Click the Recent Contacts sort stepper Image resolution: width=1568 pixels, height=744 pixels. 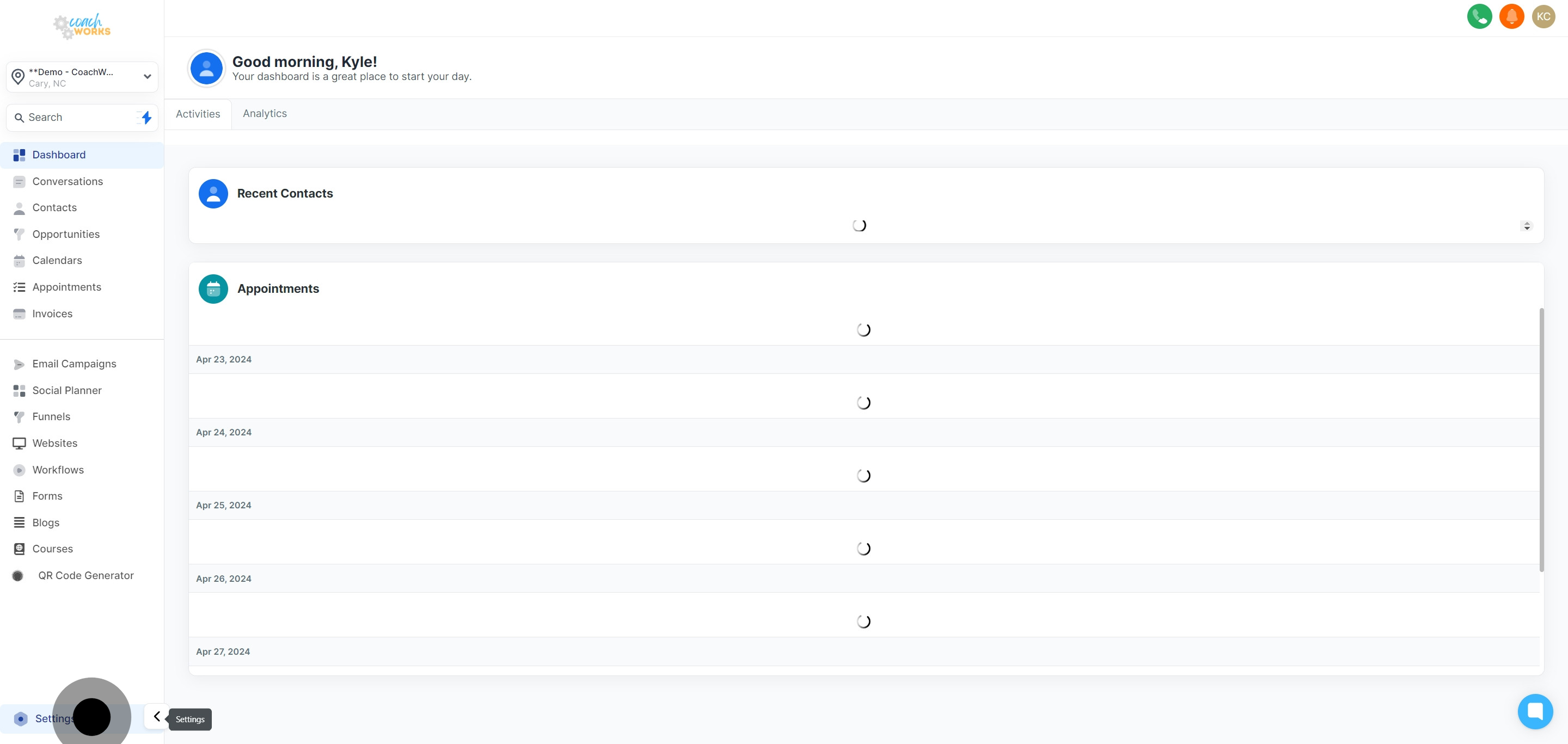pos(1526,226)
